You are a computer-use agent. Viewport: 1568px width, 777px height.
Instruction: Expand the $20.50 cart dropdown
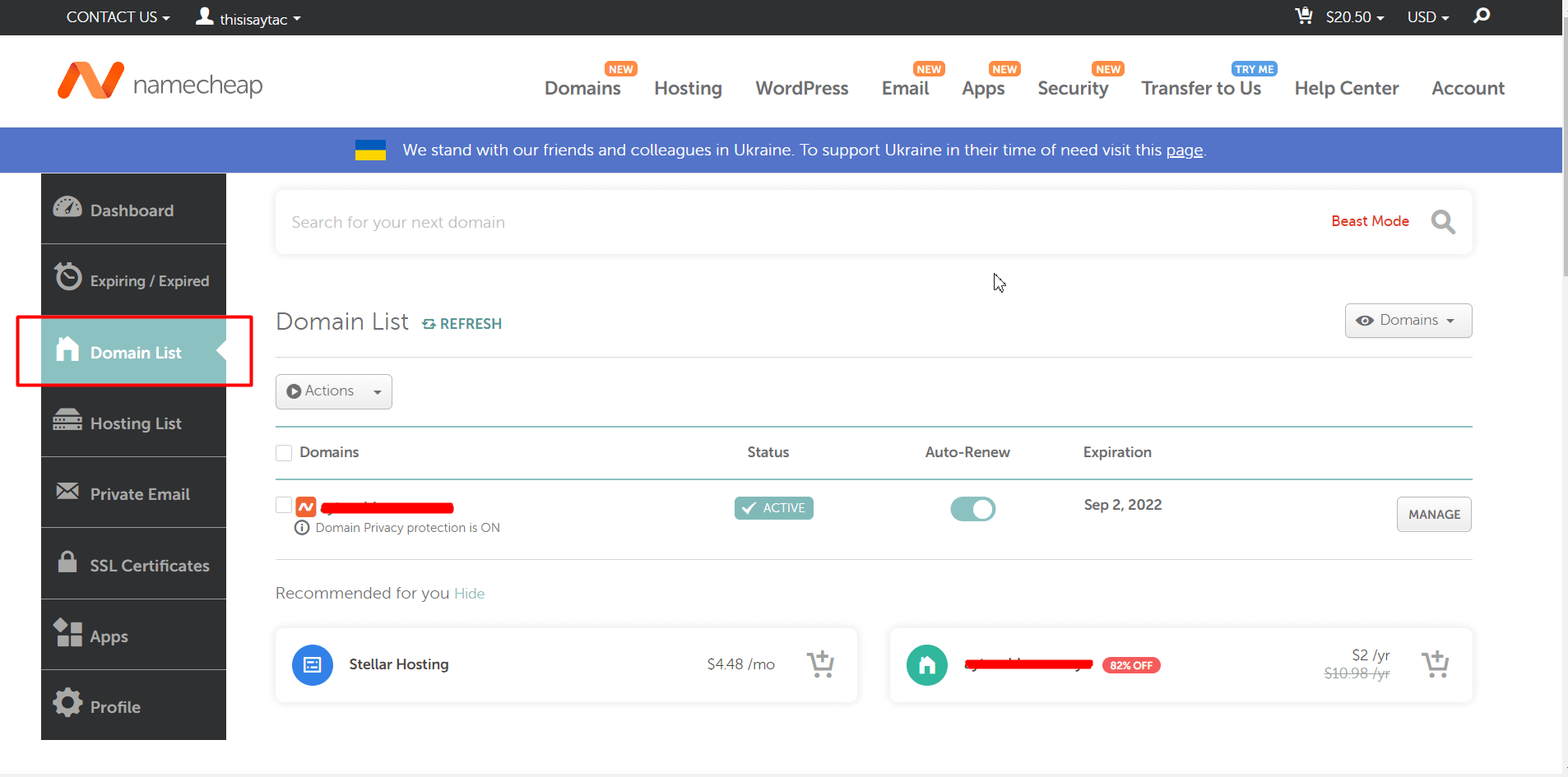[1355, 16]
